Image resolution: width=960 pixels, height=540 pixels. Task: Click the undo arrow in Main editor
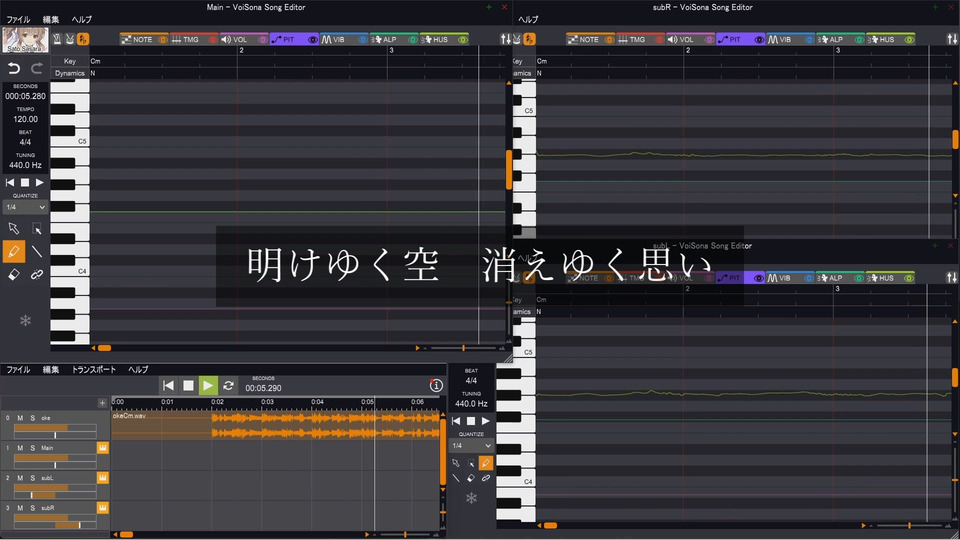[x=13, y=68]
